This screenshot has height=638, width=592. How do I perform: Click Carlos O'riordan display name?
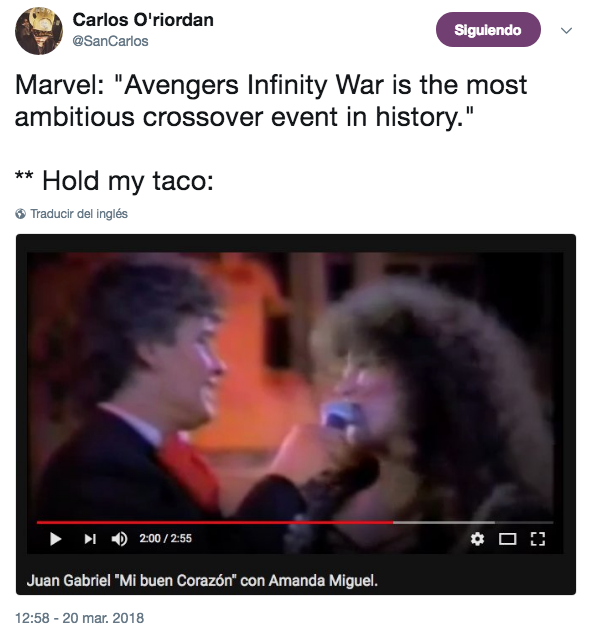tap(143, 20)
